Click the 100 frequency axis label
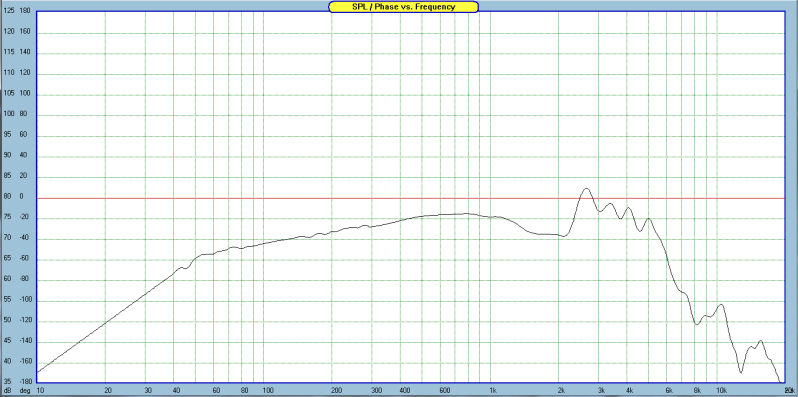Image resolution: width=798 pixels, height=397 pixels. pyautogui.click(x=267, y=390)
